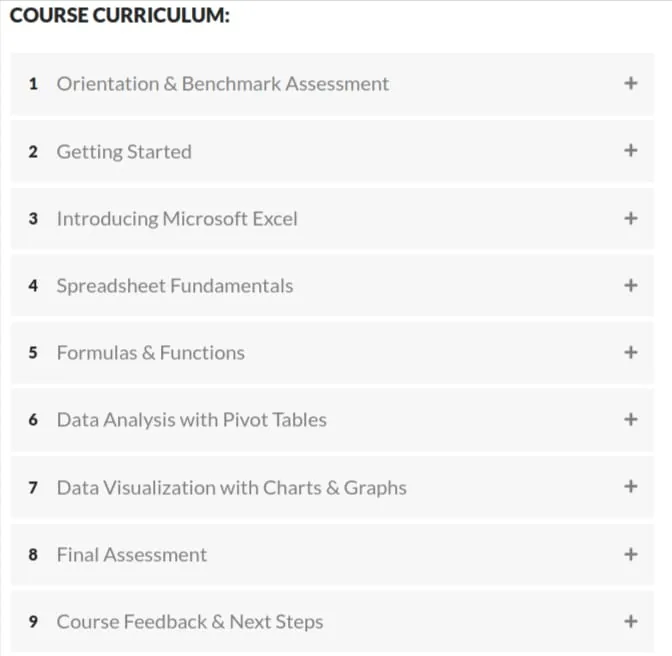Select Spreadsheet Fundamentals section title
Image resolution: width=672 pixels, height=656 pixels.
click(x=175, y=286)
